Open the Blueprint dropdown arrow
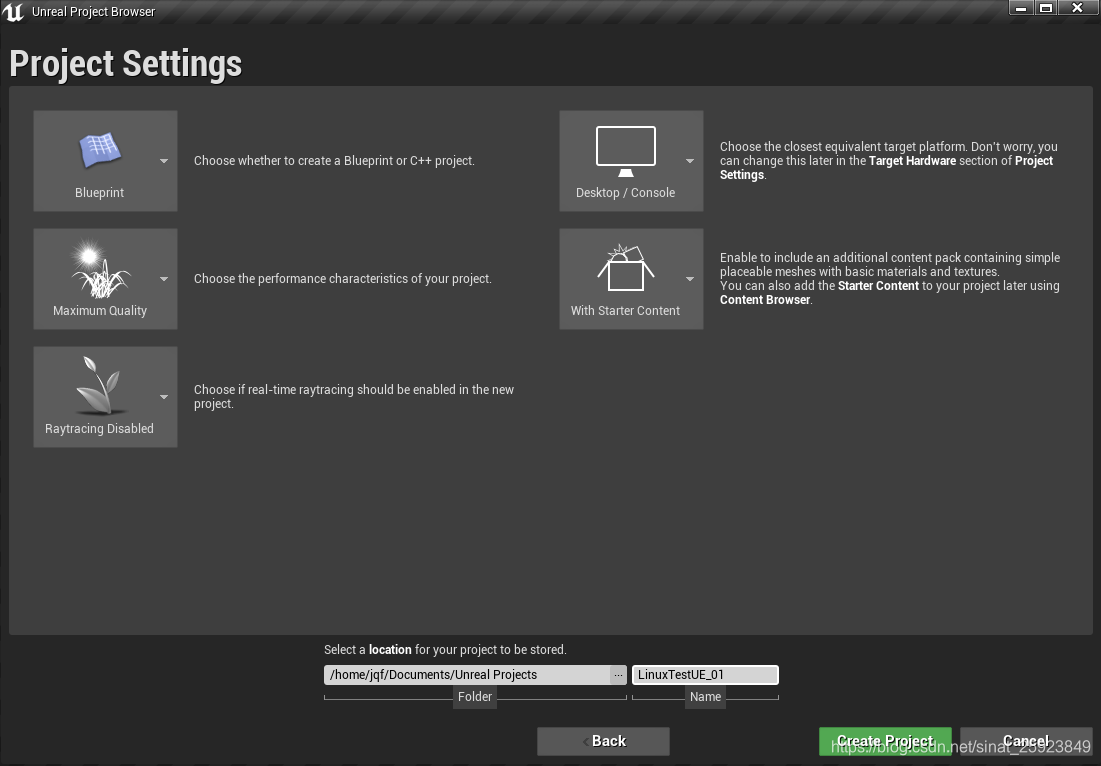 point(164,161)
